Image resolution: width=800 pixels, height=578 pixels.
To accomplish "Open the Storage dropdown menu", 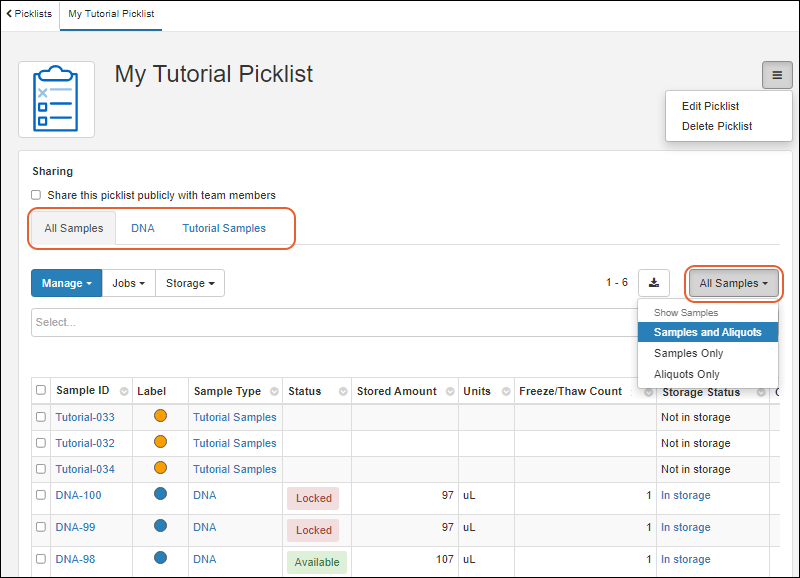I will (x=190, y=283).
